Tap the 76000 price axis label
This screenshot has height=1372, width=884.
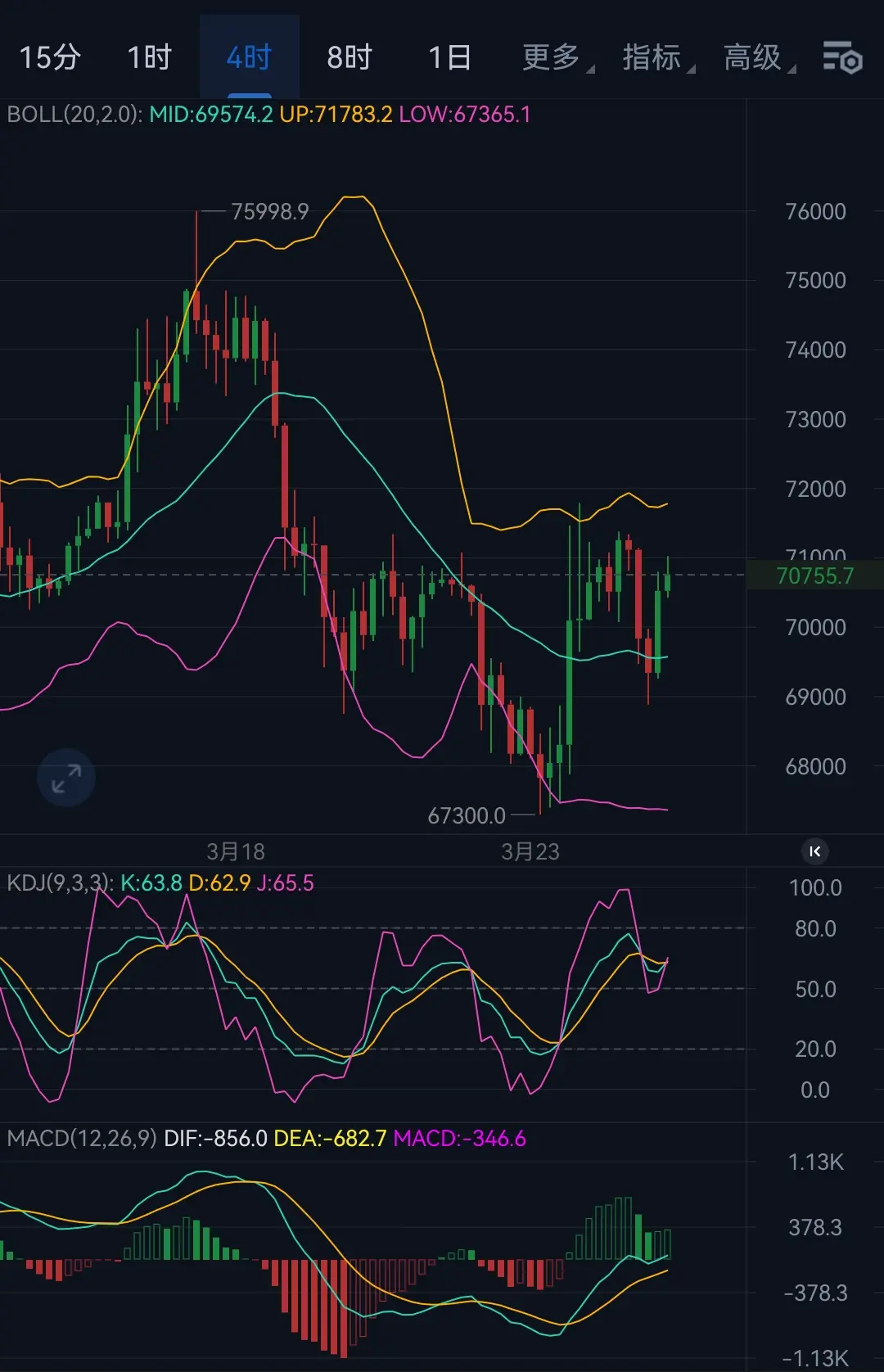point(815,211)
